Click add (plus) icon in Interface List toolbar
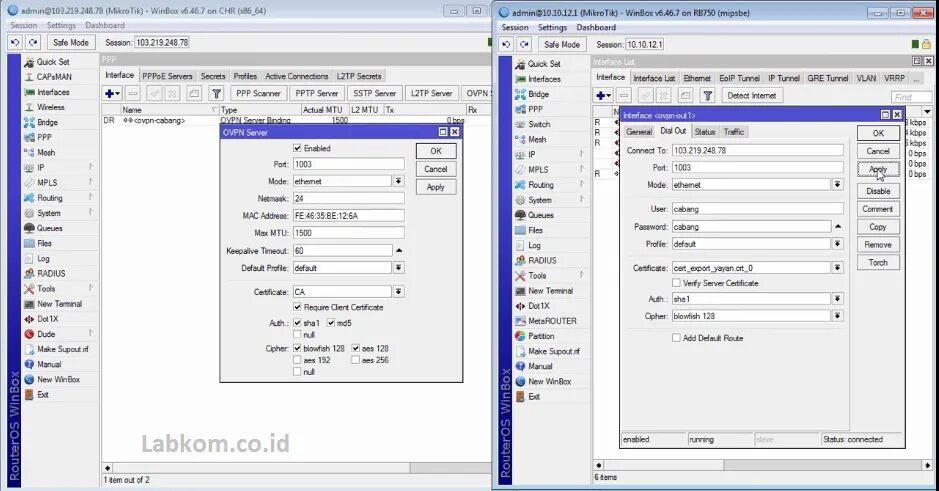Viewport: 939px width, 491px height. coord(604,95)
